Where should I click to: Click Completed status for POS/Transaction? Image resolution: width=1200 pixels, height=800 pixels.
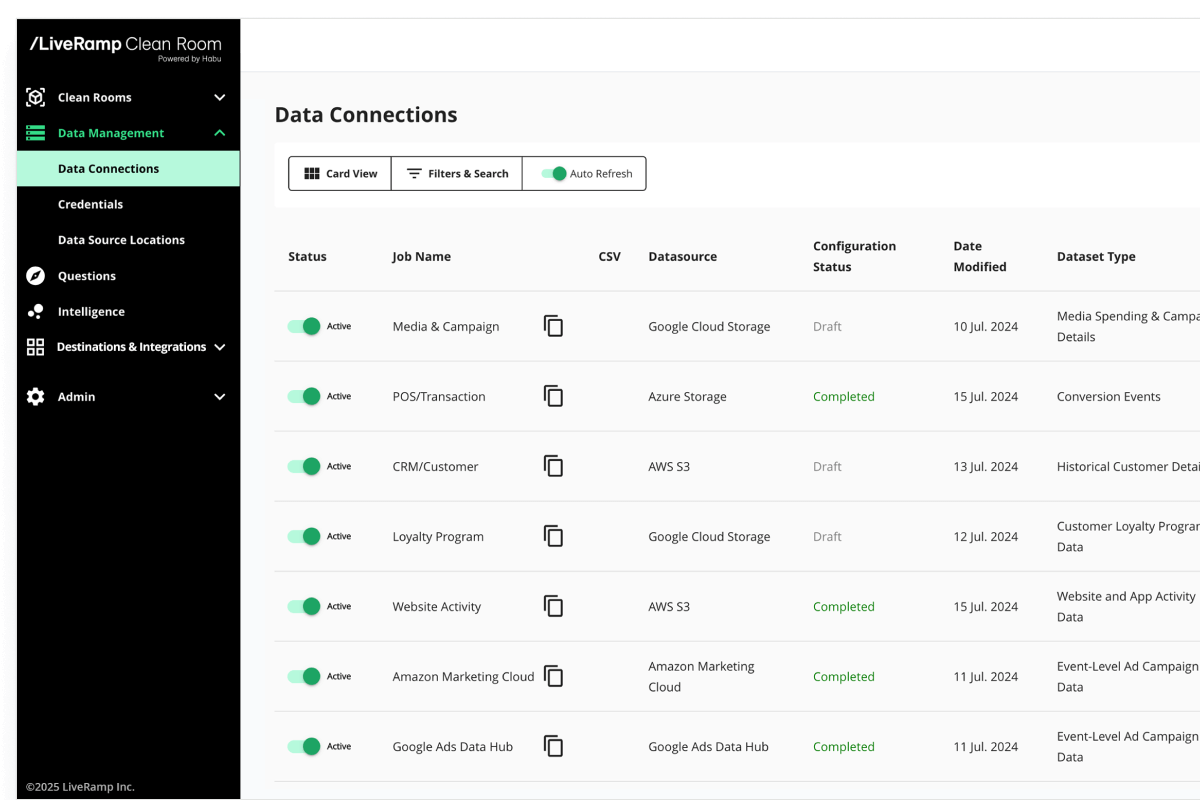pyautogui.click(x=844, y=397)
